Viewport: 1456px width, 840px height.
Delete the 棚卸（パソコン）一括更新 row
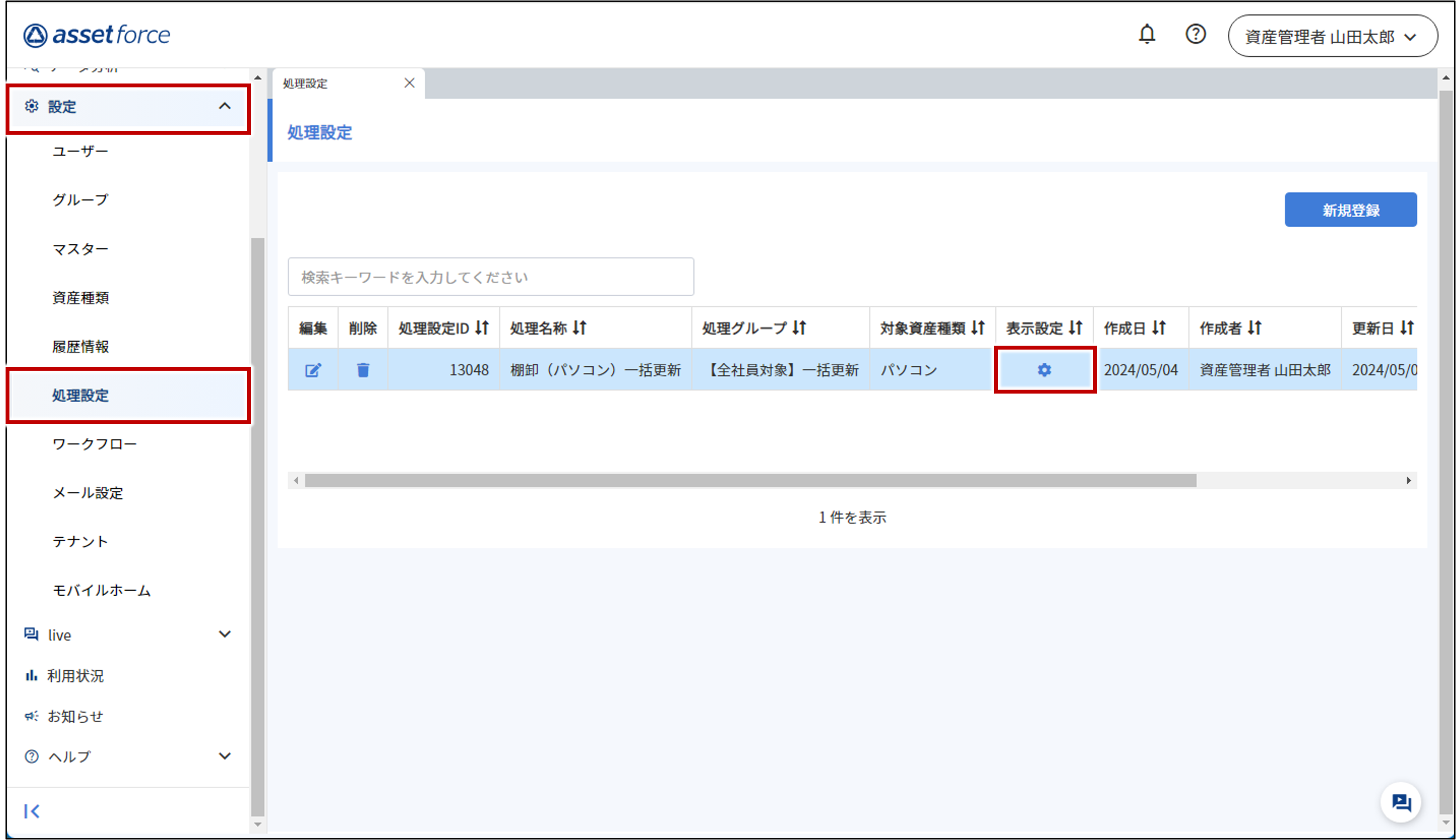click(x=363, y=370)
